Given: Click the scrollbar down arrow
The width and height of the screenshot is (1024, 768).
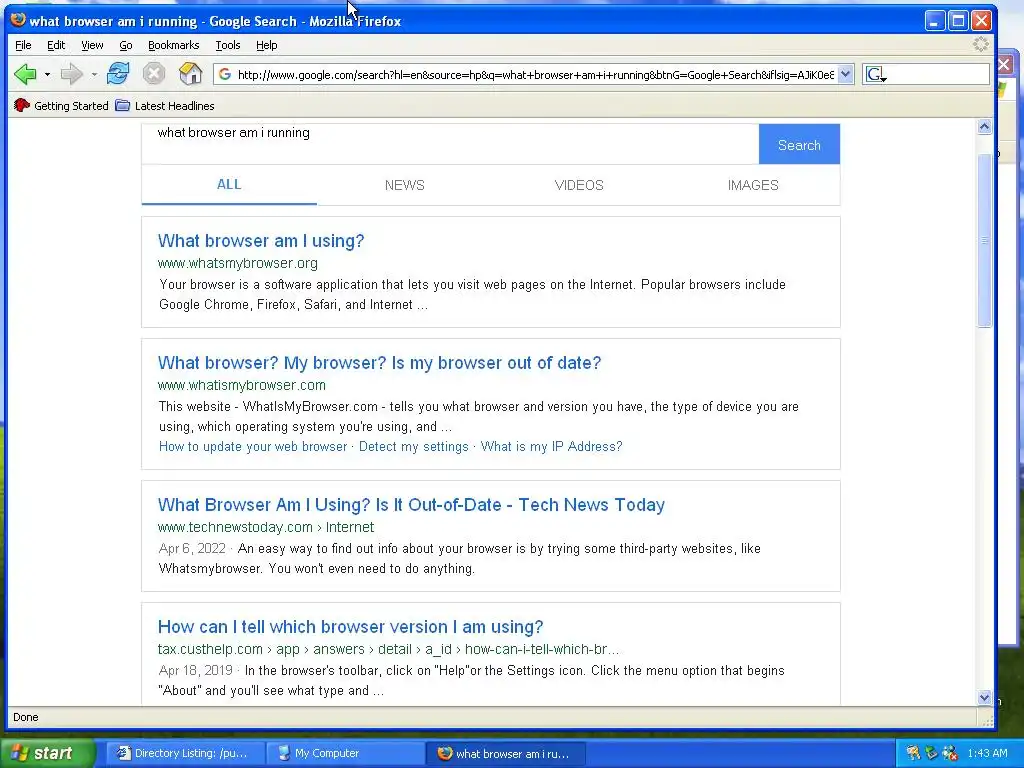Looking at the screenshot, I should coord(985,697).
